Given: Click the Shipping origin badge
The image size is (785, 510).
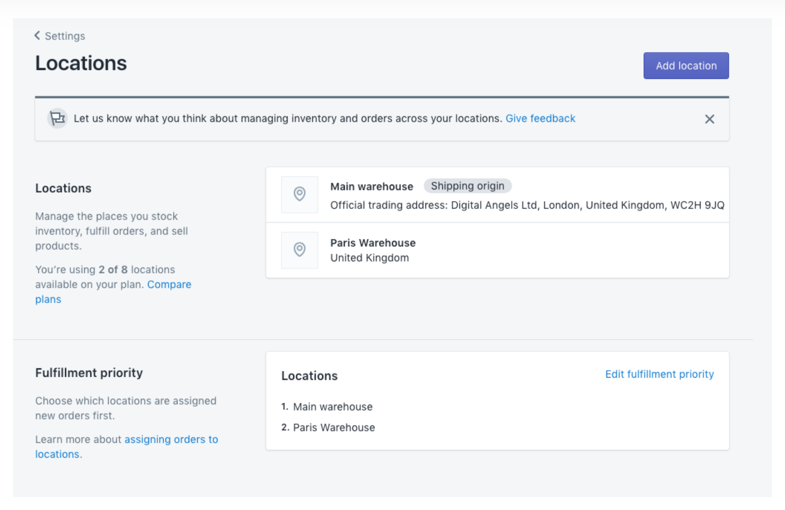Looking at the screenshot, I should click(468, 186).
